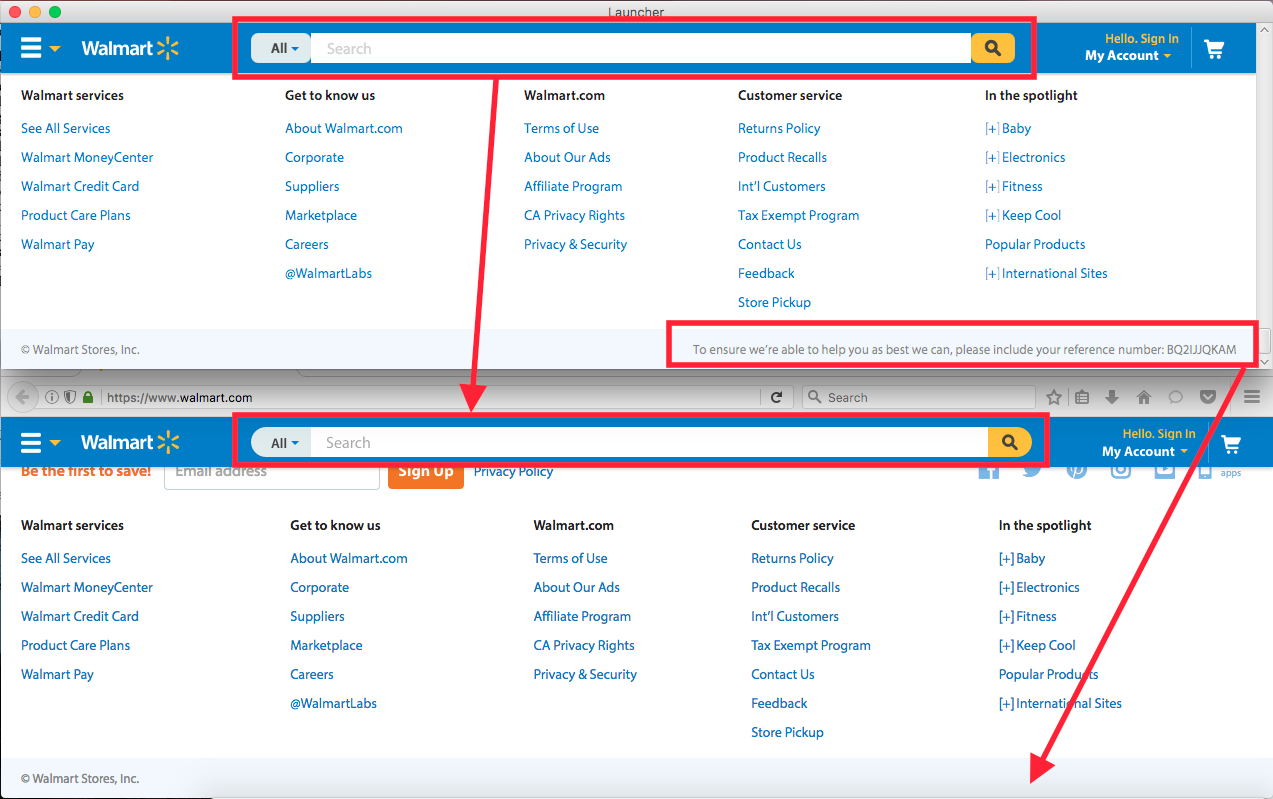Go to the Firefox home page icon

(x=1144, y=397)
